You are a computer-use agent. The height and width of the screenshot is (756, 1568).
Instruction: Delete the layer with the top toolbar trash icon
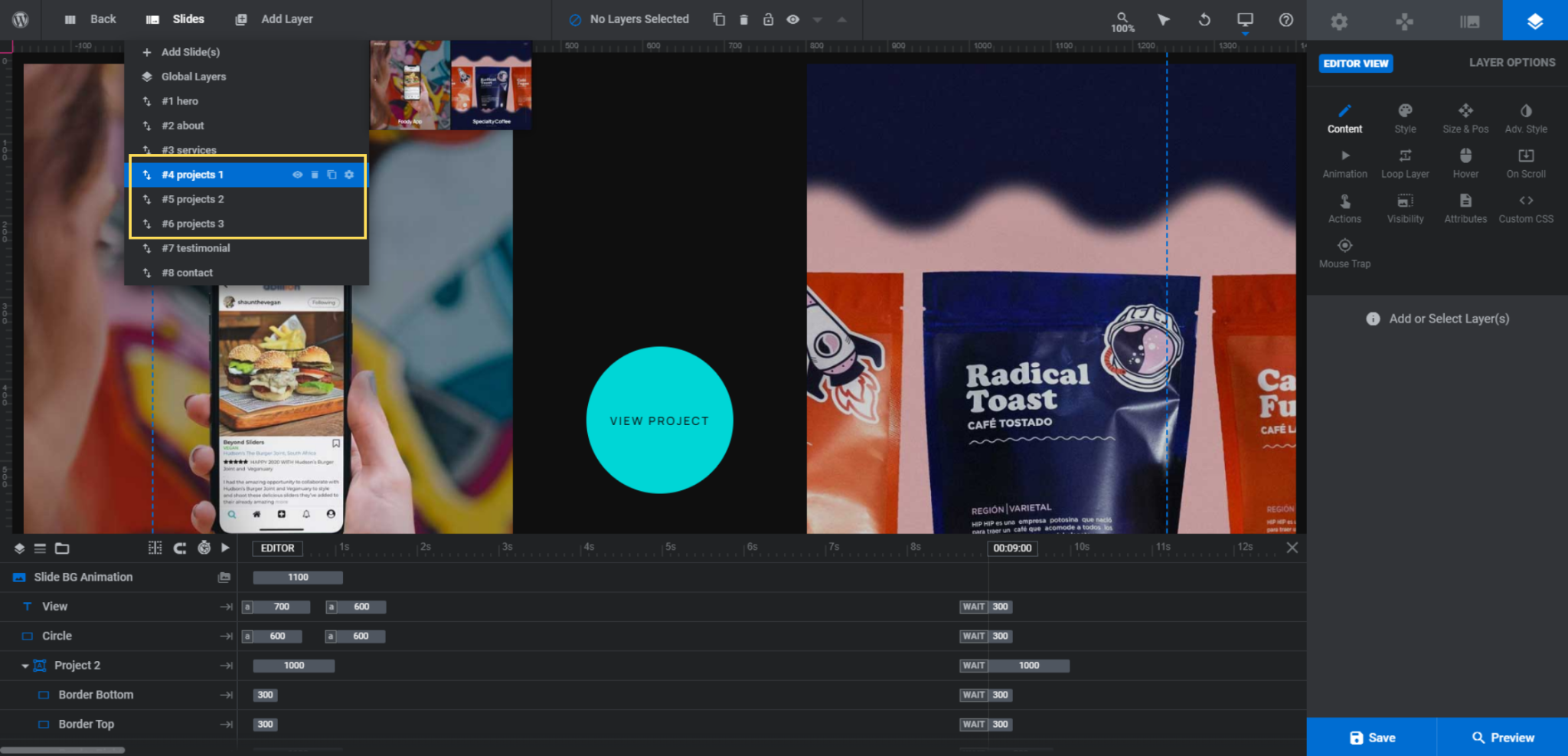(x=743, y=19)
